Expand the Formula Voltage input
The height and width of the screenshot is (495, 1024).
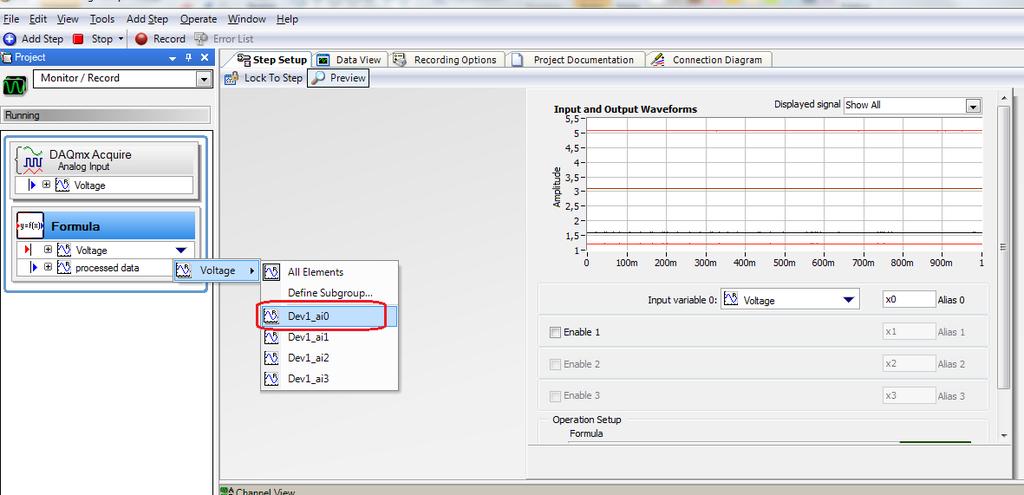[x=48, y=250]
